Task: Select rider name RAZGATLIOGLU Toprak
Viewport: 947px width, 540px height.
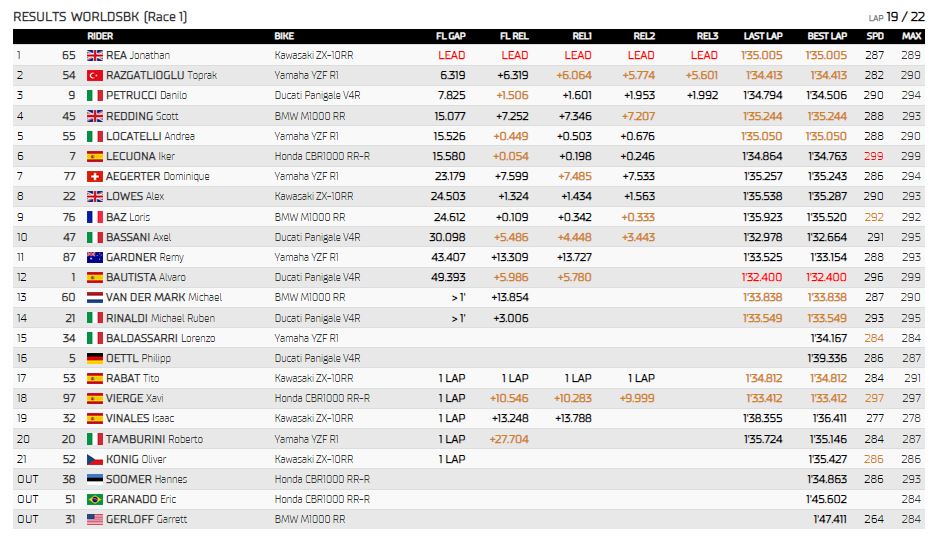Action: [161, 76]
